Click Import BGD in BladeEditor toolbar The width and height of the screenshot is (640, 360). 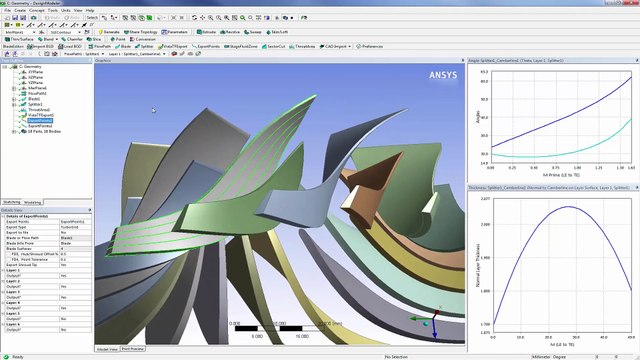coord(40,47)
